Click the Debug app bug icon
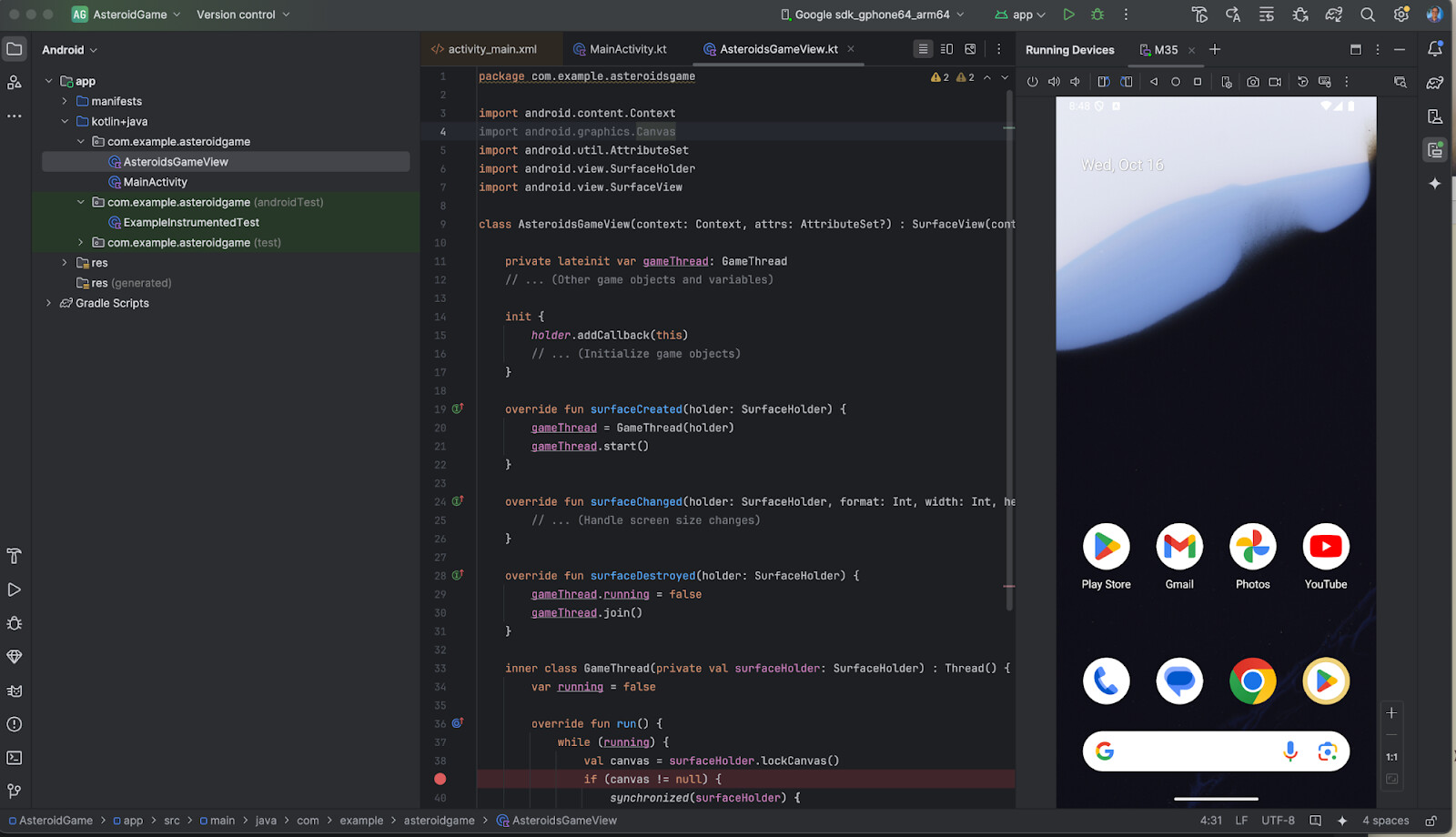This screenshot has height=837, width=1456. [x=1097, y=15]
